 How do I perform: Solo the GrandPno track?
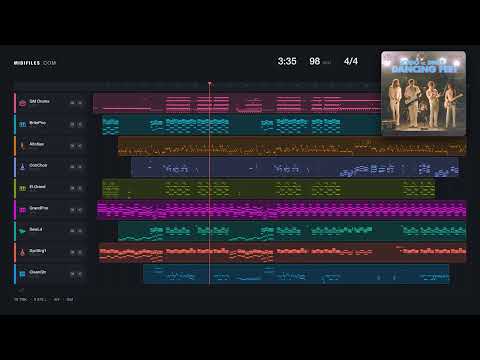(x=80, y=210)
